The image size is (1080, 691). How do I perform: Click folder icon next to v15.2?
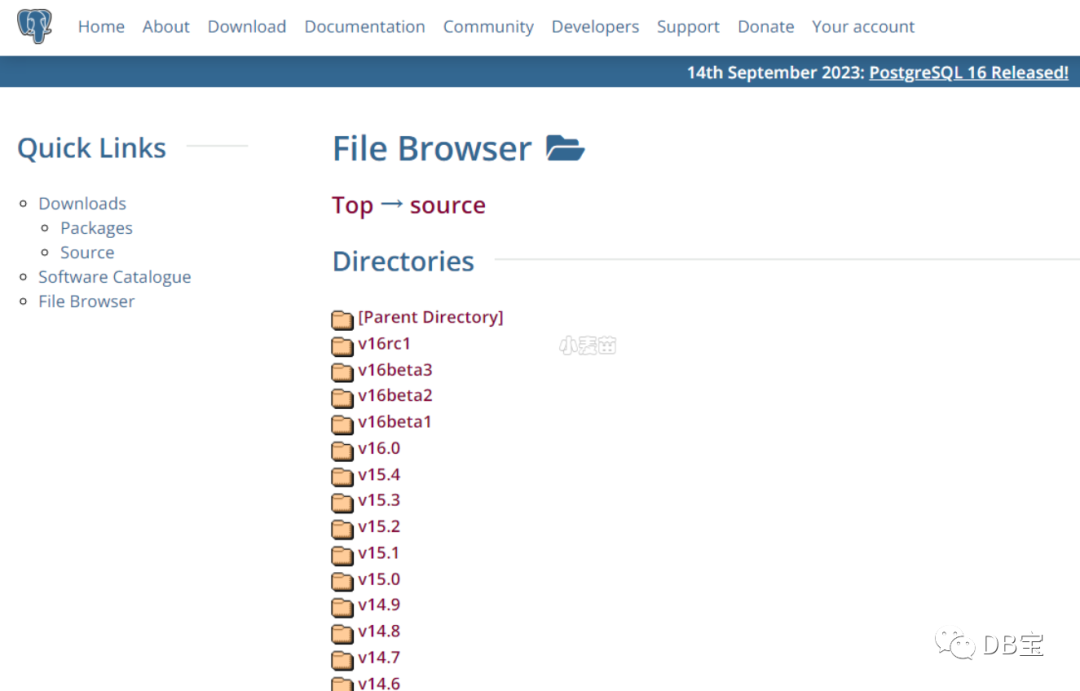point(342,528)
